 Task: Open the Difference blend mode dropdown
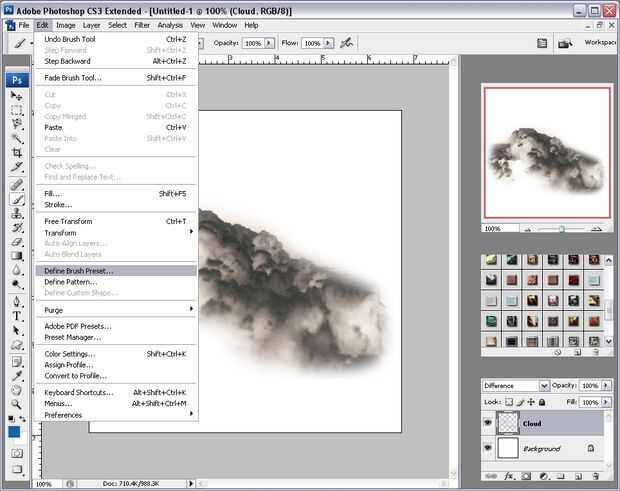[544, 386]
